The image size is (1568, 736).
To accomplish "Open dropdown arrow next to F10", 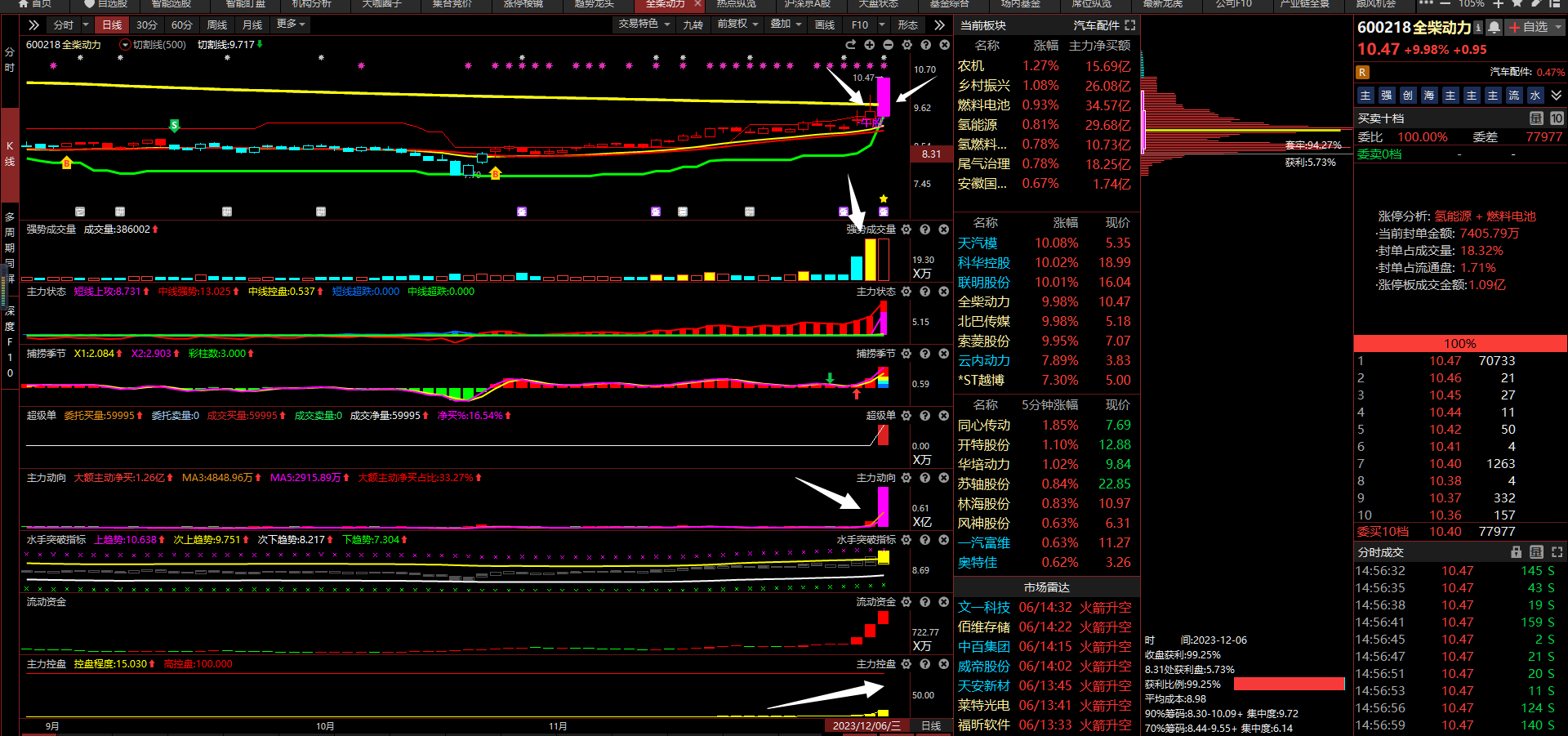I will pos(881,25).
